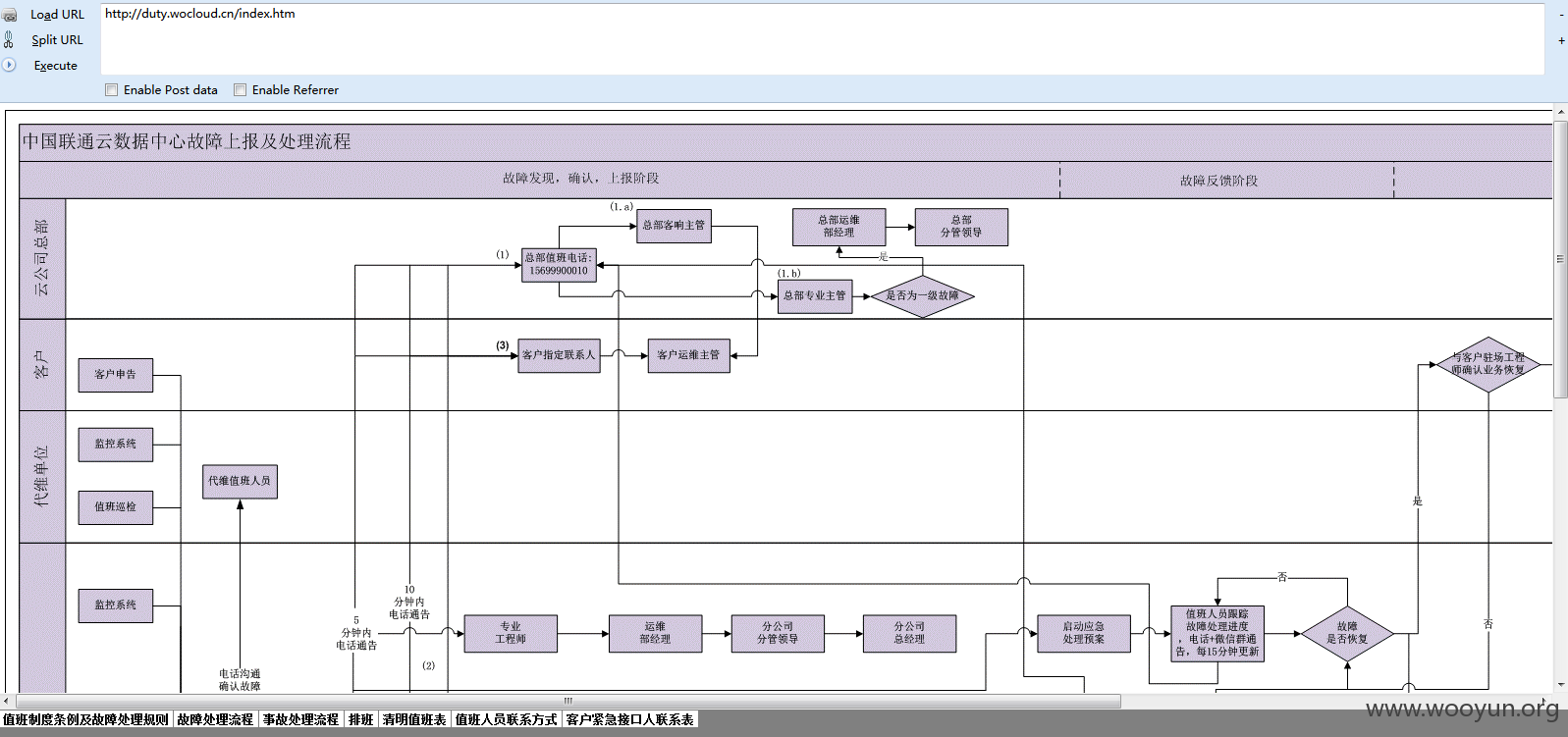Click the Load URL icon
The height and width of the screenshot is (737, 1568).
pos(9,15)
